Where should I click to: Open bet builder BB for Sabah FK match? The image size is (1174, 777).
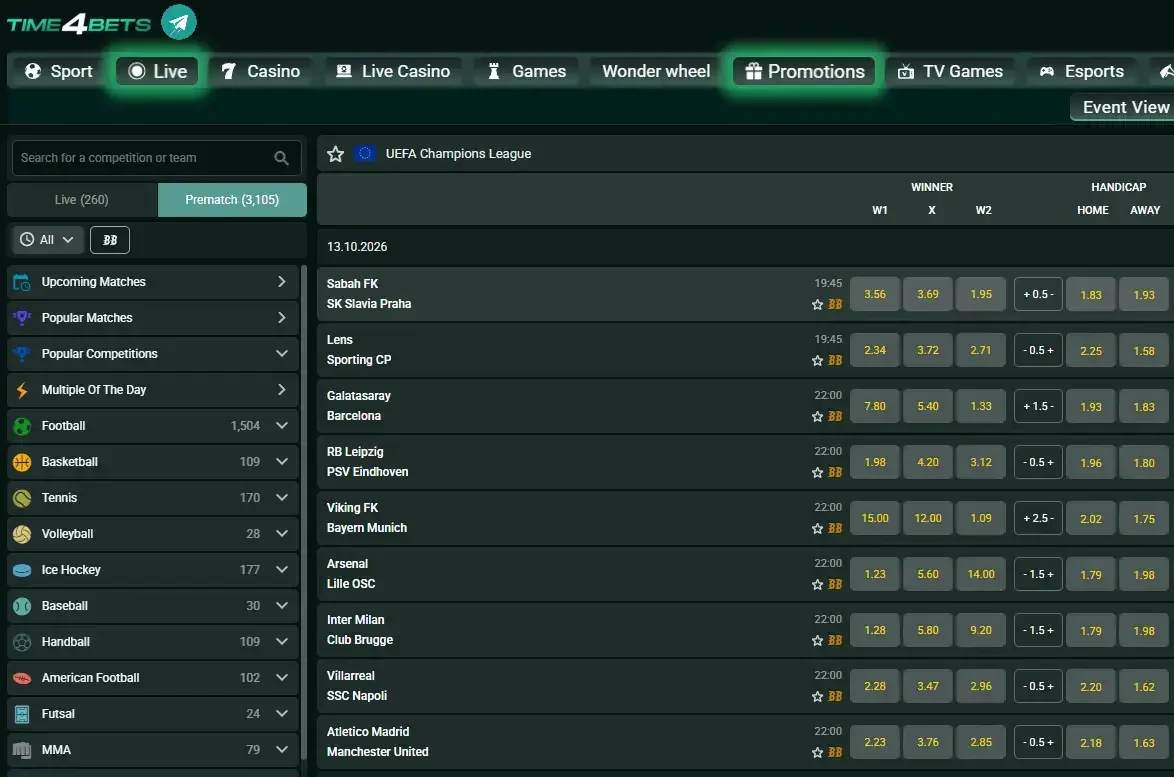(x=835, y=305)
